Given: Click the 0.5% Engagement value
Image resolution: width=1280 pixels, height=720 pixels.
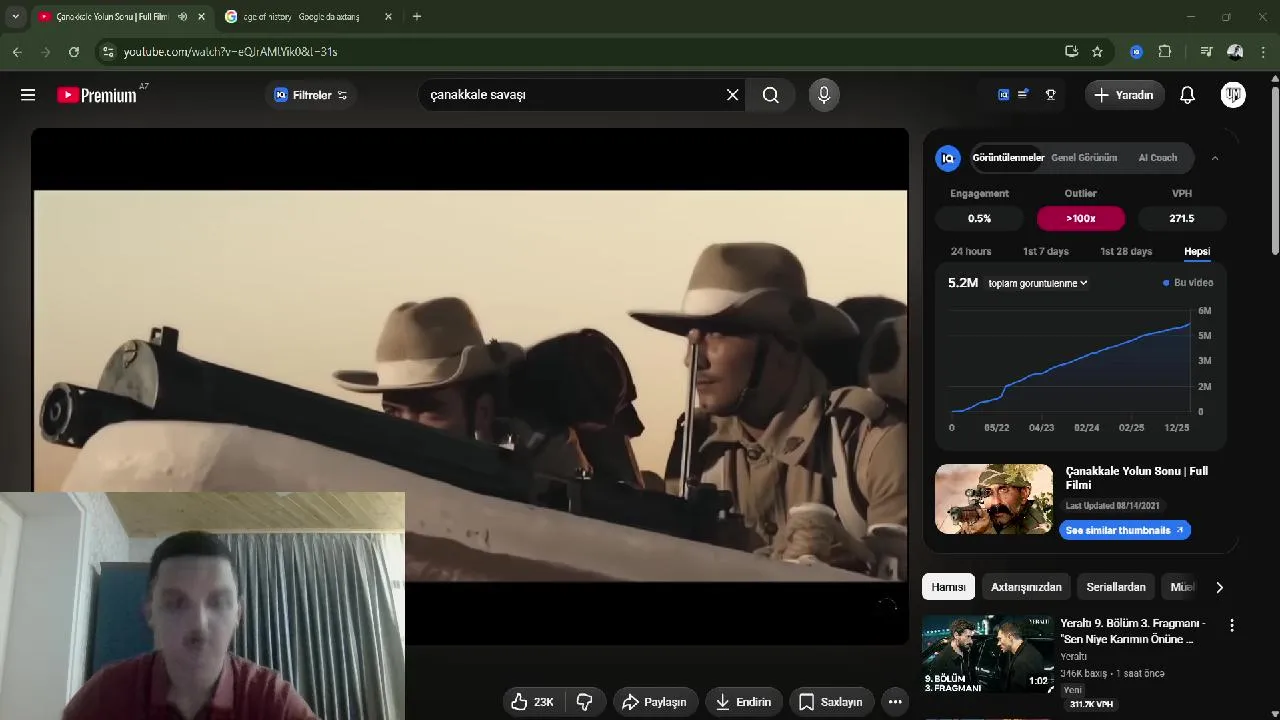Looking at the screenshot, I should point(980,218).
